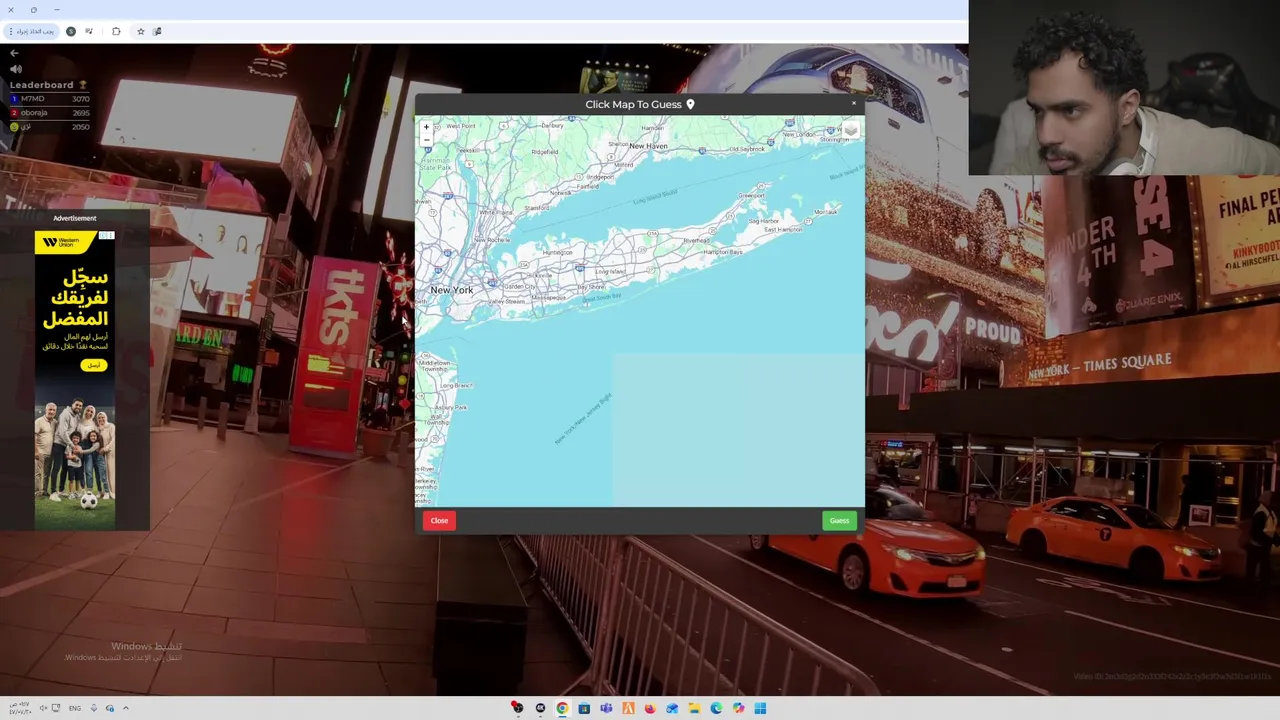
Task: Zoom in on the guess map
Action: click(426, 127)
